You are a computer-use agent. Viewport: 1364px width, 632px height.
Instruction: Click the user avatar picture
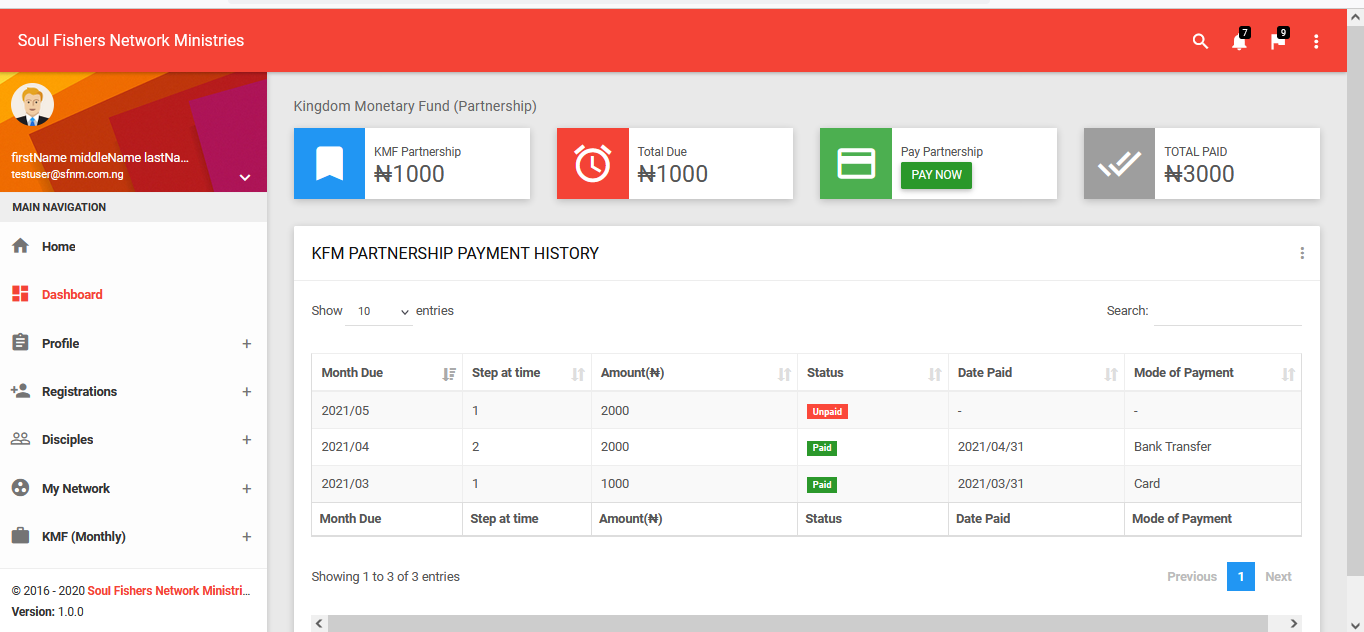click(32, 105)
